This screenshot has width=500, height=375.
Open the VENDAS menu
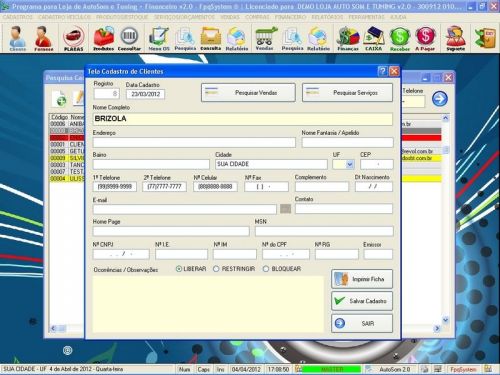pyautogui.click(x=230, y=17)
